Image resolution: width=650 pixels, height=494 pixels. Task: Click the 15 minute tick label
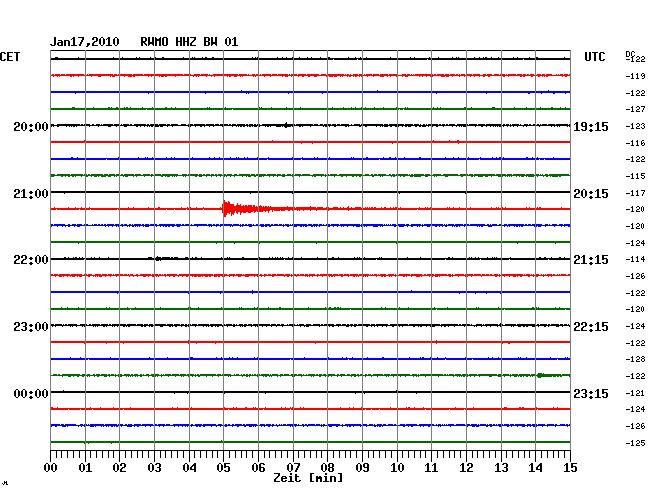tap(570, 467)
